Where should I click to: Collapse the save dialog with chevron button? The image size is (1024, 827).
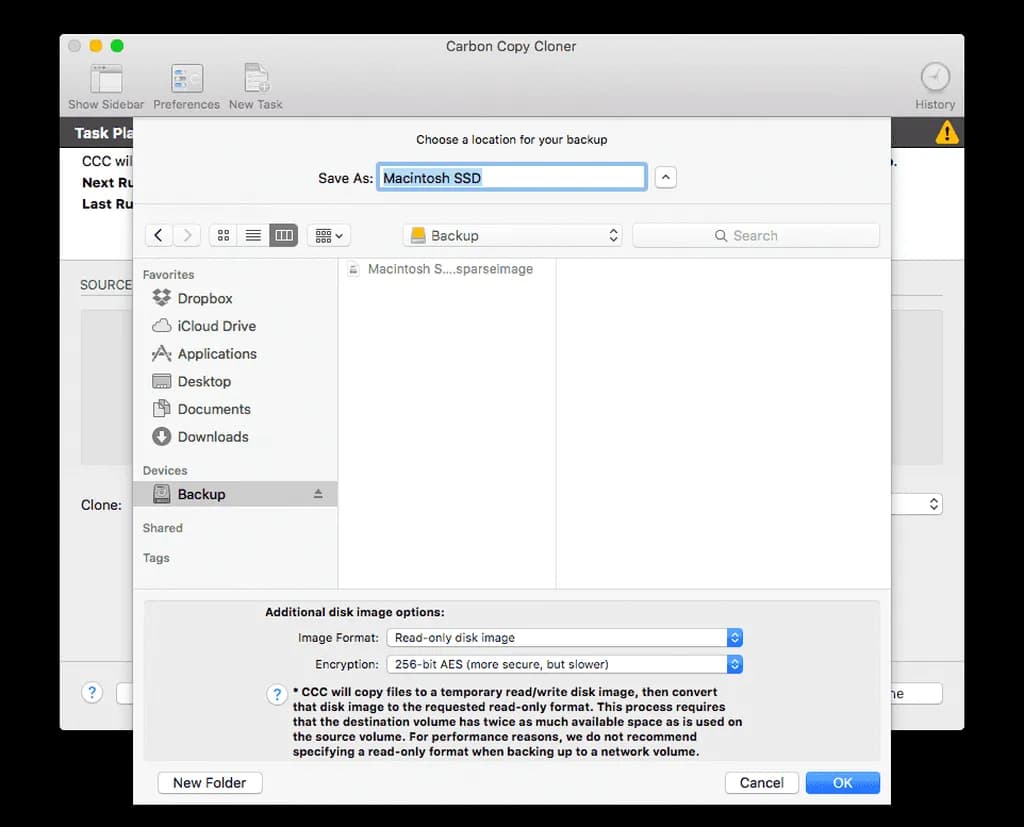coord(666,178)
